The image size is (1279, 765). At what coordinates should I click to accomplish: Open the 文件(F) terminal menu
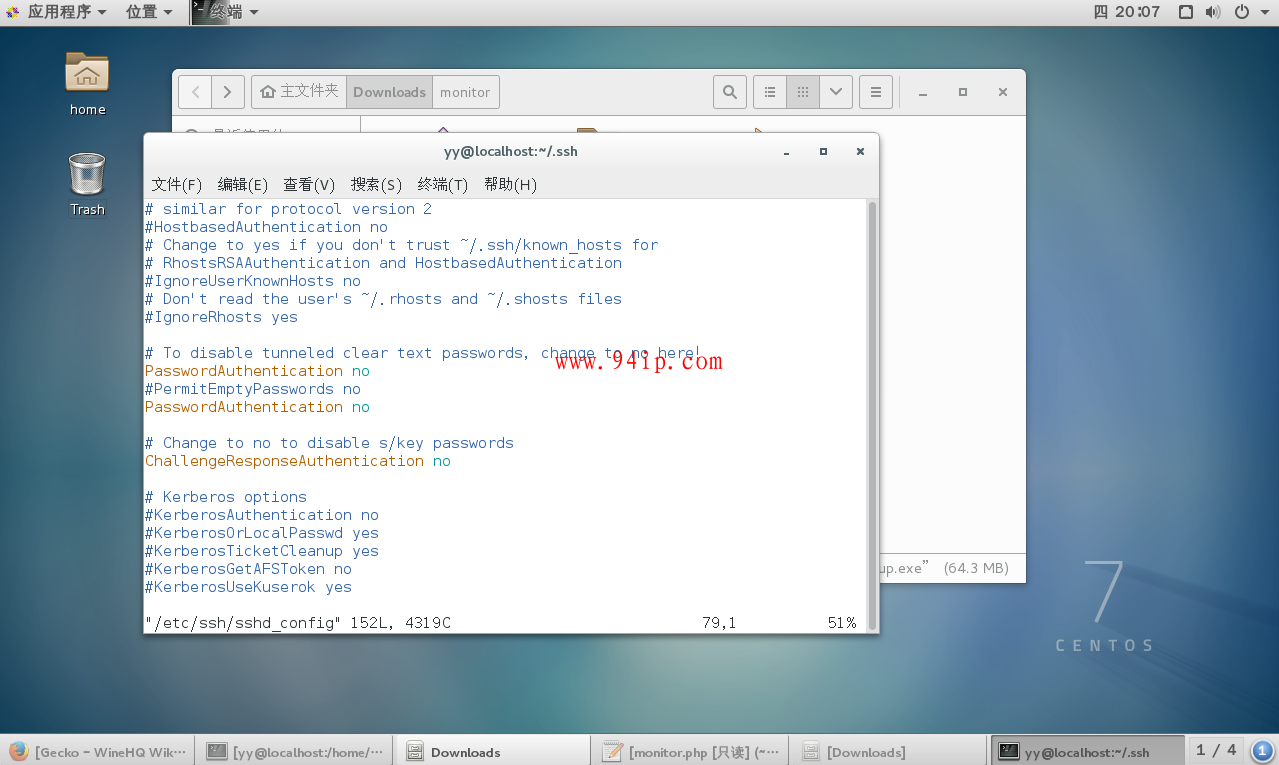pos(177,184)
